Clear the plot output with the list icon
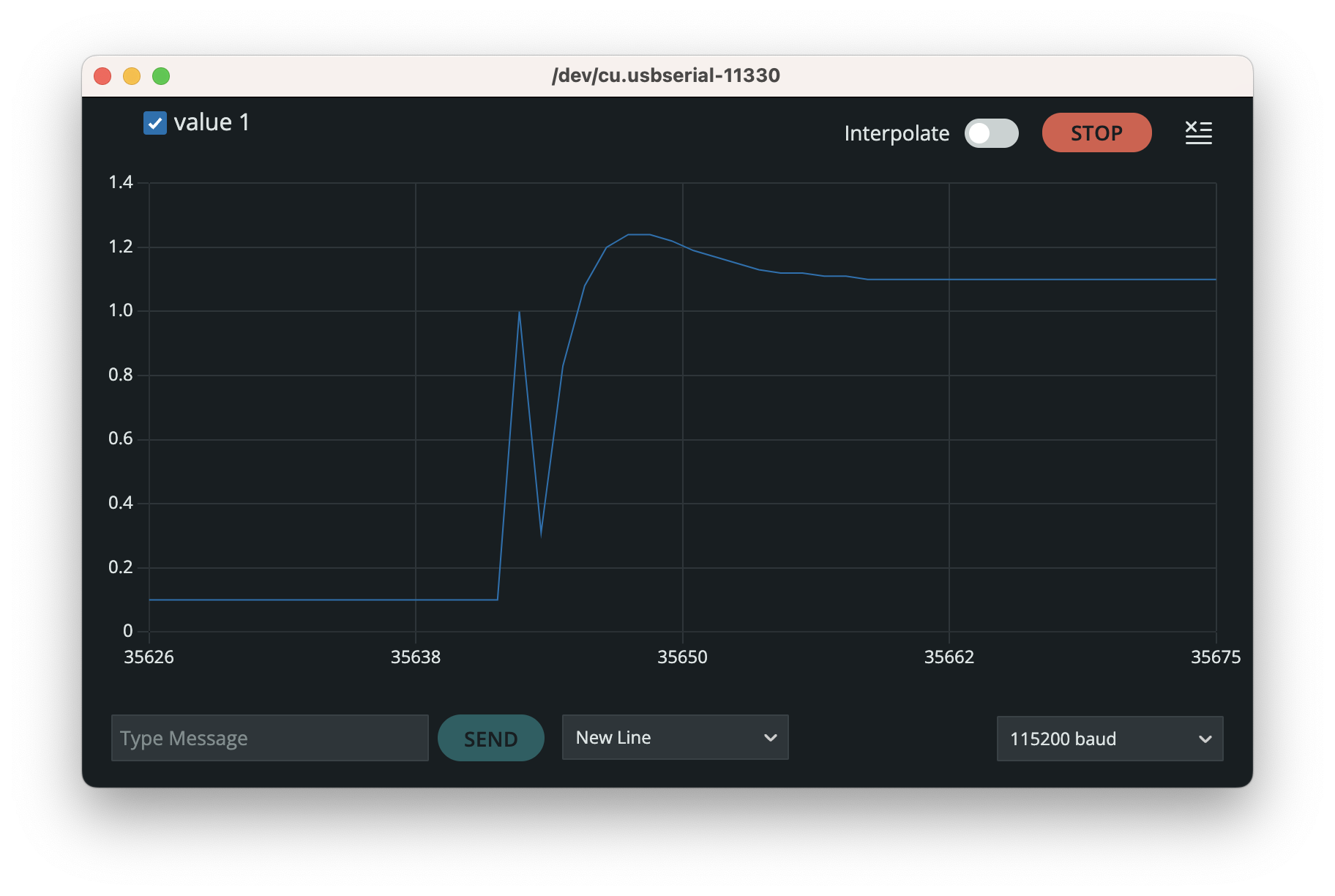The height and width of the screenshot is (896, 1335). [1198, 132]
